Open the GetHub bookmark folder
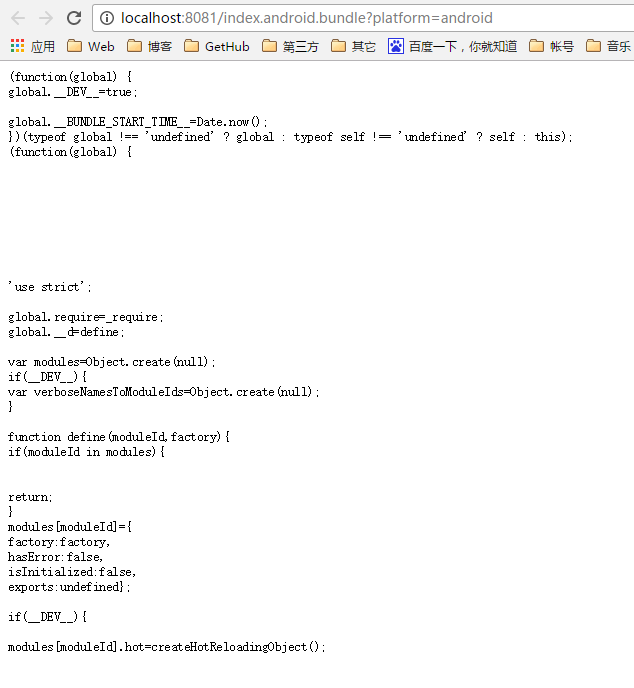The height and width of the screenshot is (688, 634). click(216, 46)
